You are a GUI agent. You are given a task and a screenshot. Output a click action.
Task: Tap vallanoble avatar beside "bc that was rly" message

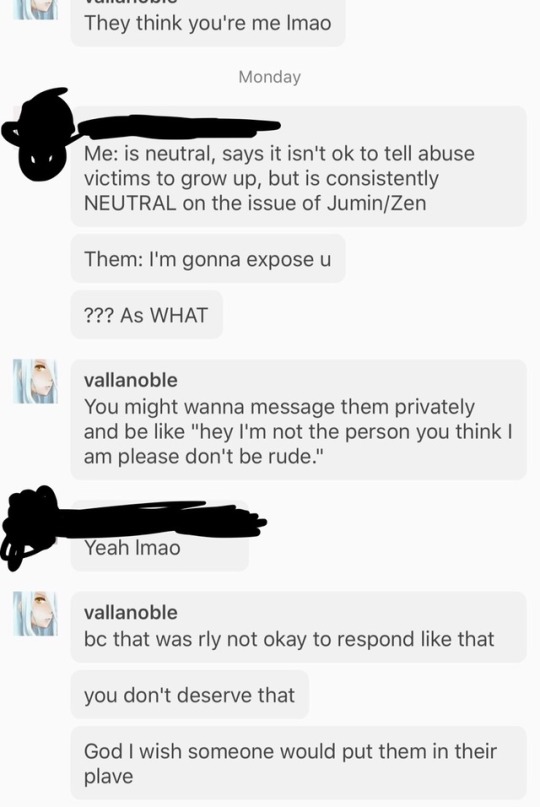[36, 613]
